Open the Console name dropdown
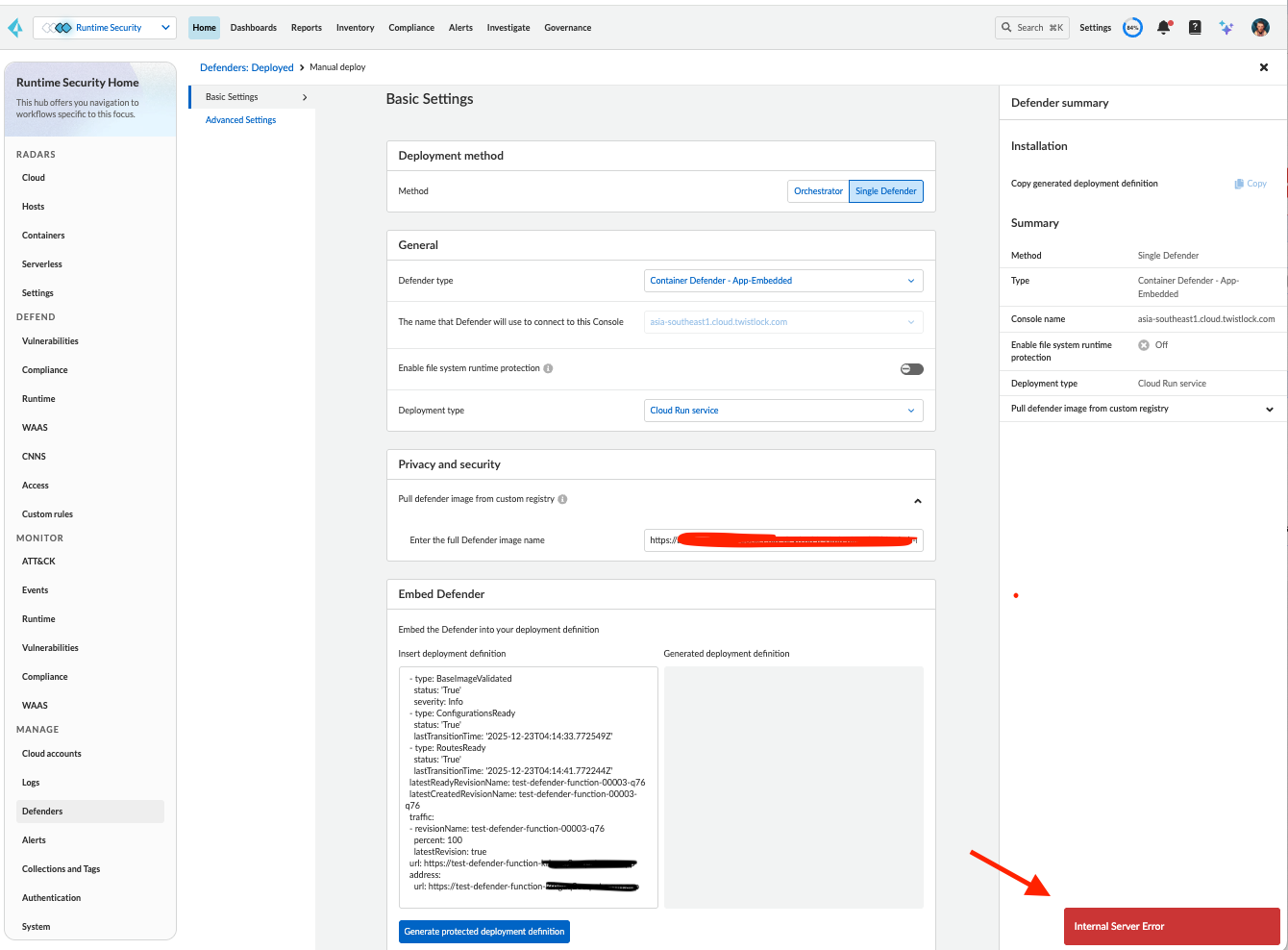1288x950 pixels. [783, 322]
